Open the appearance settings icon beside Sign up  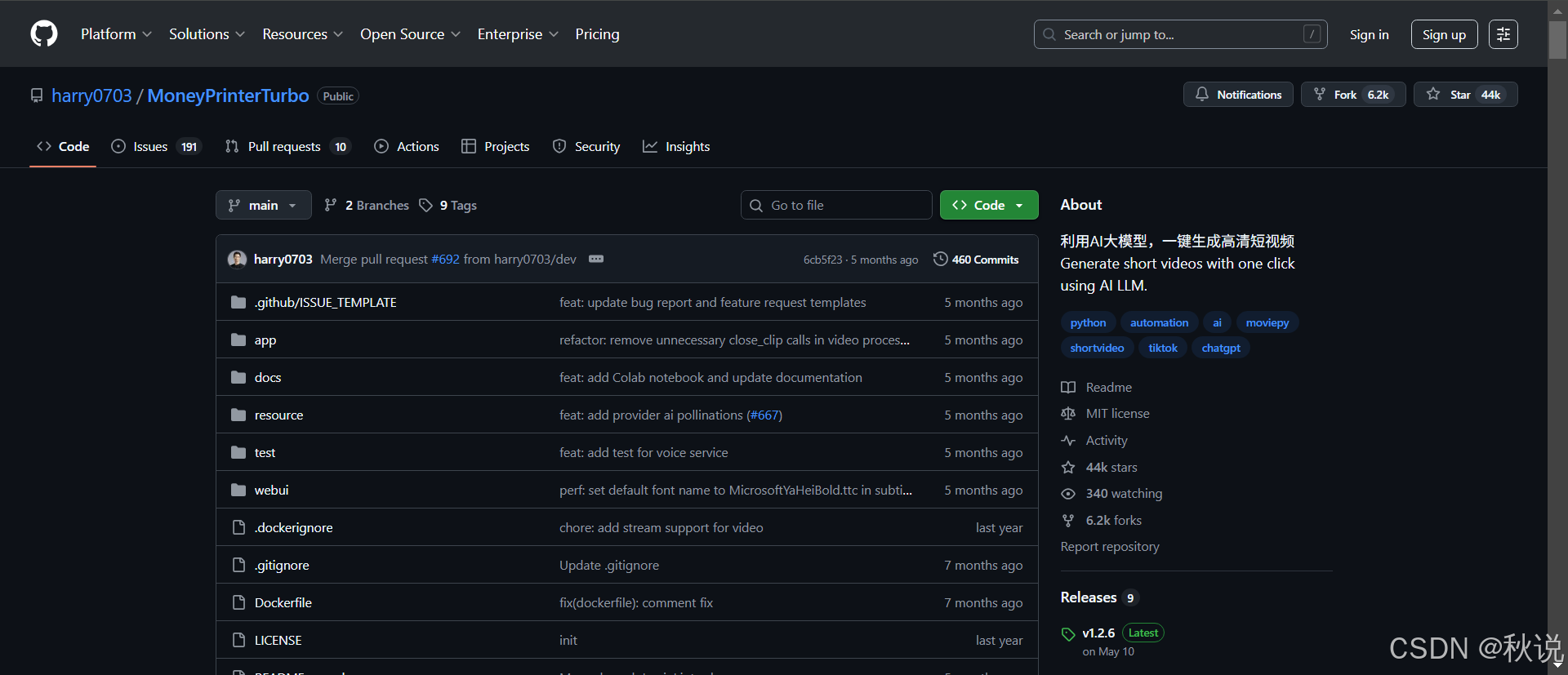1503,34
